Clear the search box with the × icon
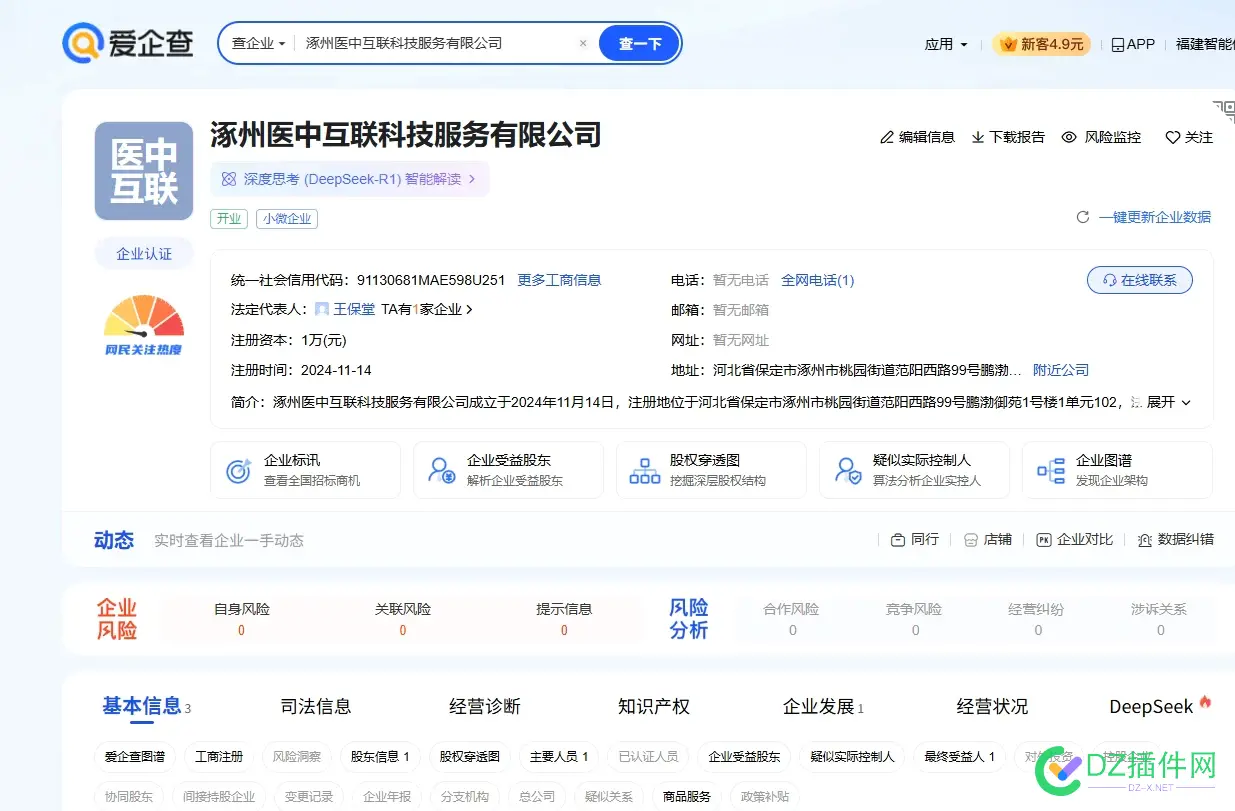1235x811 pixels. (583, 43)
